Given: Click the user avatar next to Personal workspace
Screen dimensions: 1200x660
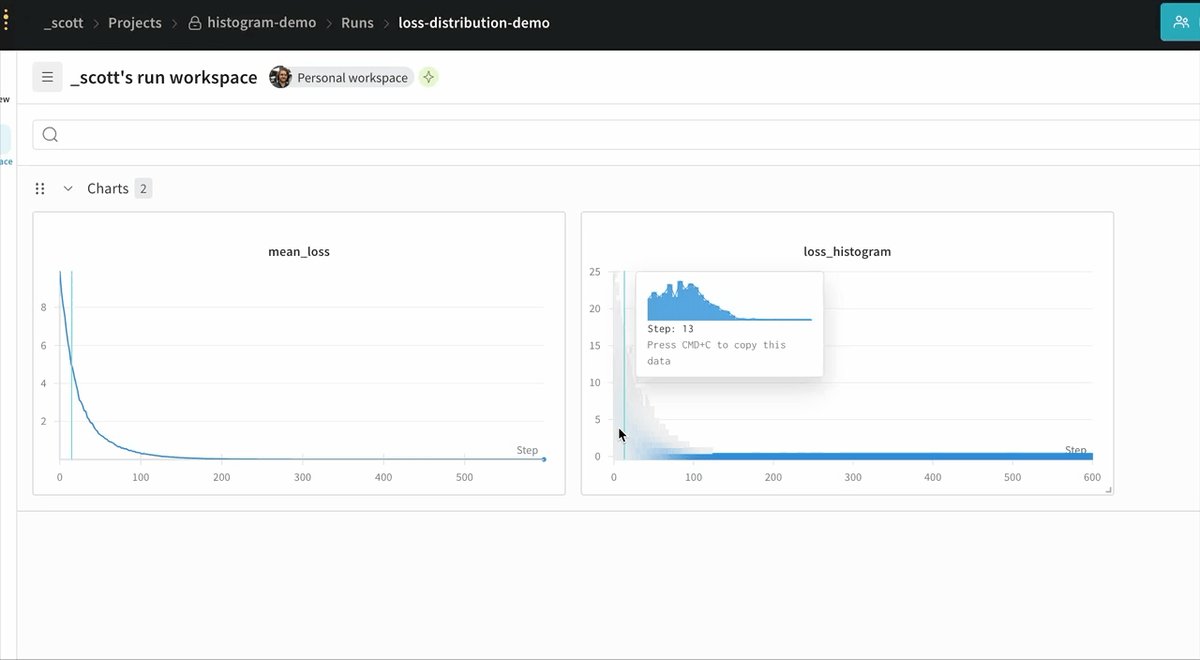Looking at the screenshot, I should click(x=281, y=77).
